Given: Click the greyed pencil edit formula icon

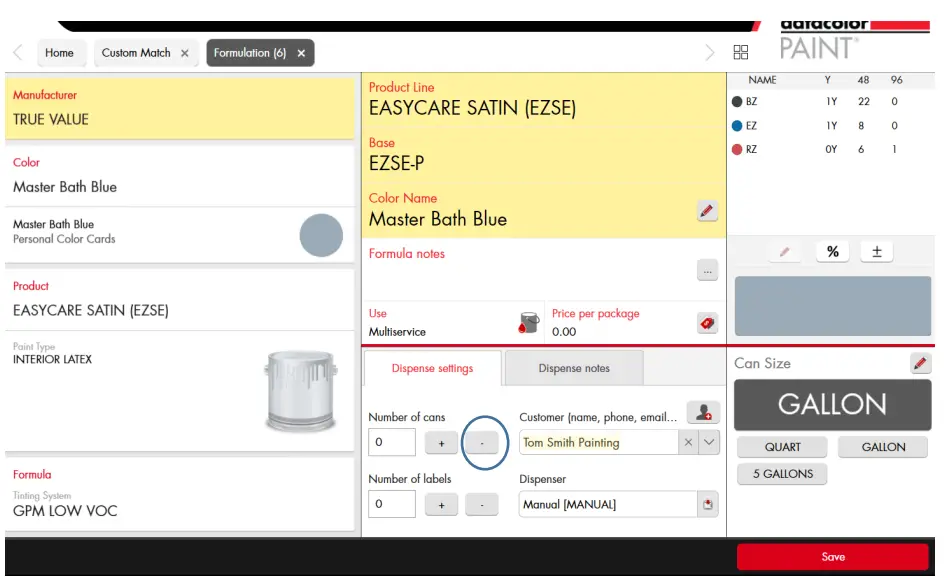Looking at the screenshot, I should point(785,252).
